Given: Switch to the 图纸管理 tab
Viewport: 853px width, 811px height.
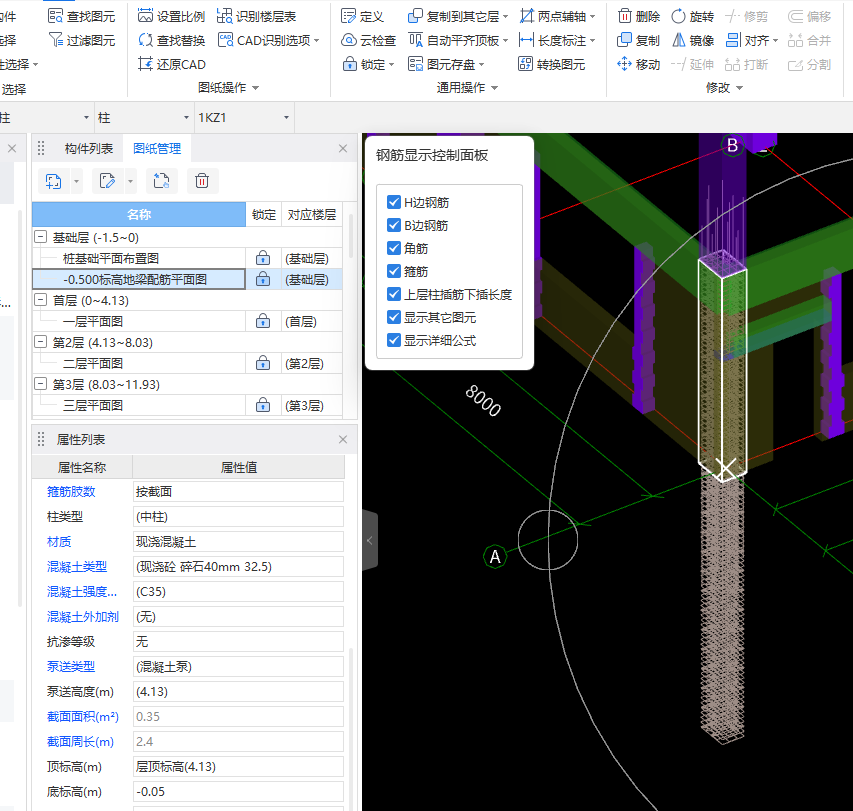Looking at the screenshot, I should (x=157, y=148).
